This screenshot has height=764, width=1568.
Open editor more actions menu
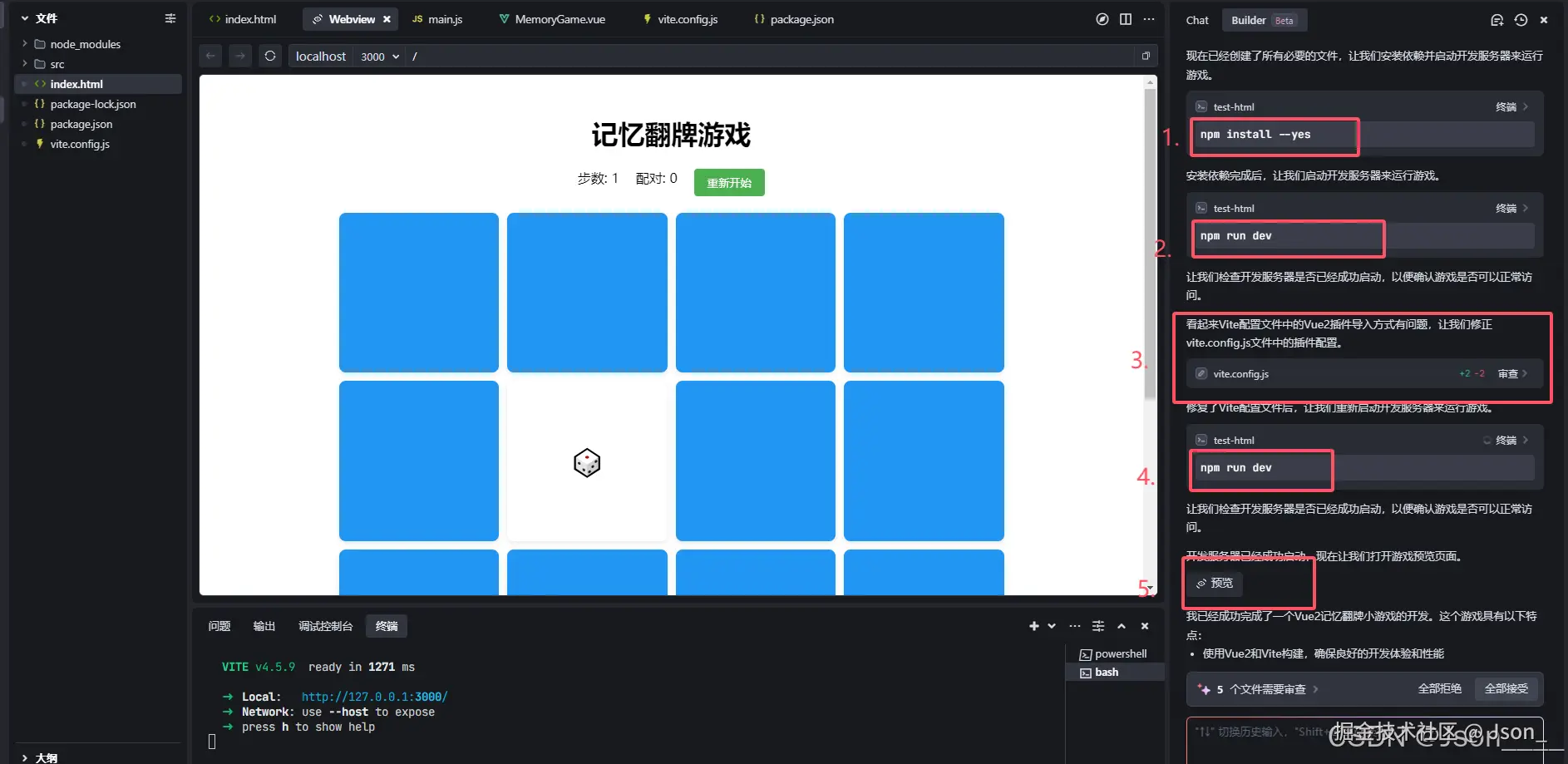click(x=1149, y=19)
